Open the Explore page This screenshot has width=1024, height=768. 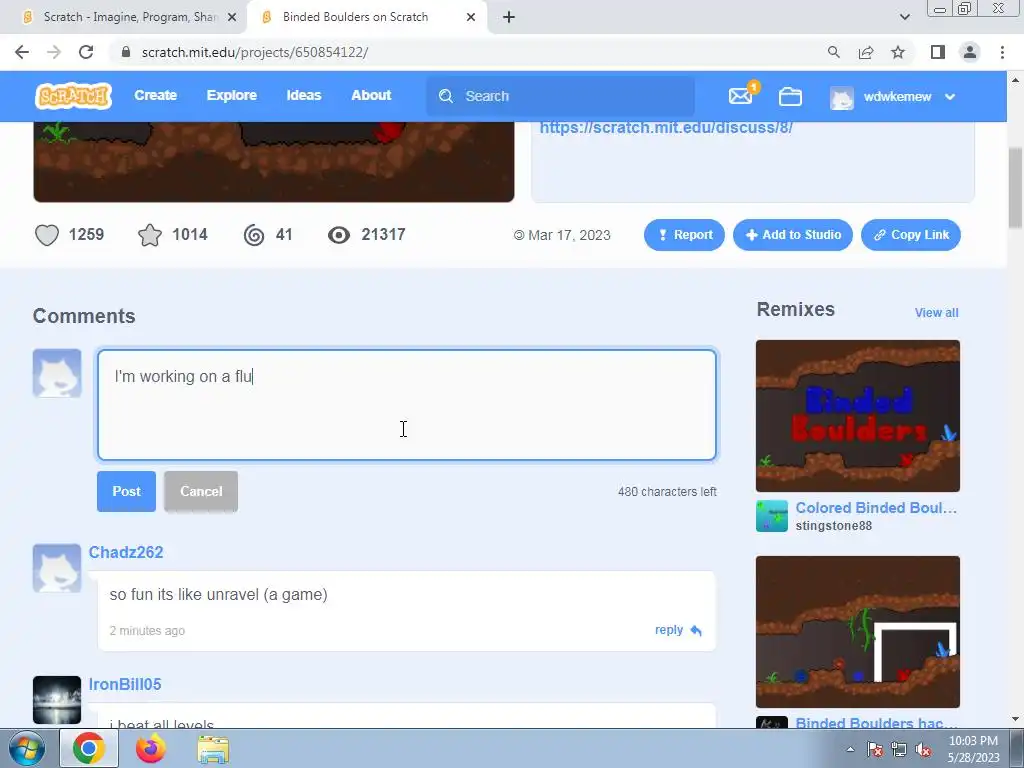pos(232,95)
